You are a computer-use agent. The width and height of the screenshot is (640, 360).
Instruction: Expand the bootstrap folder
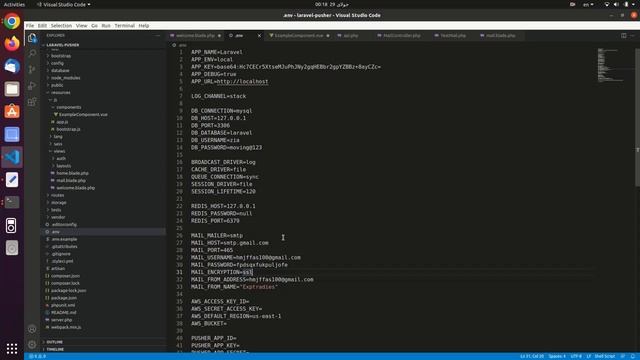click(x=61, y=56)
